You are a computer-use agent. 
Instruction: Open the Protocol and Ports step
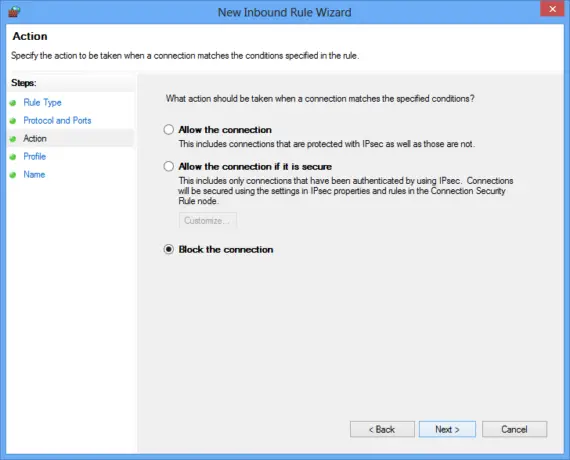coord(57,120)
